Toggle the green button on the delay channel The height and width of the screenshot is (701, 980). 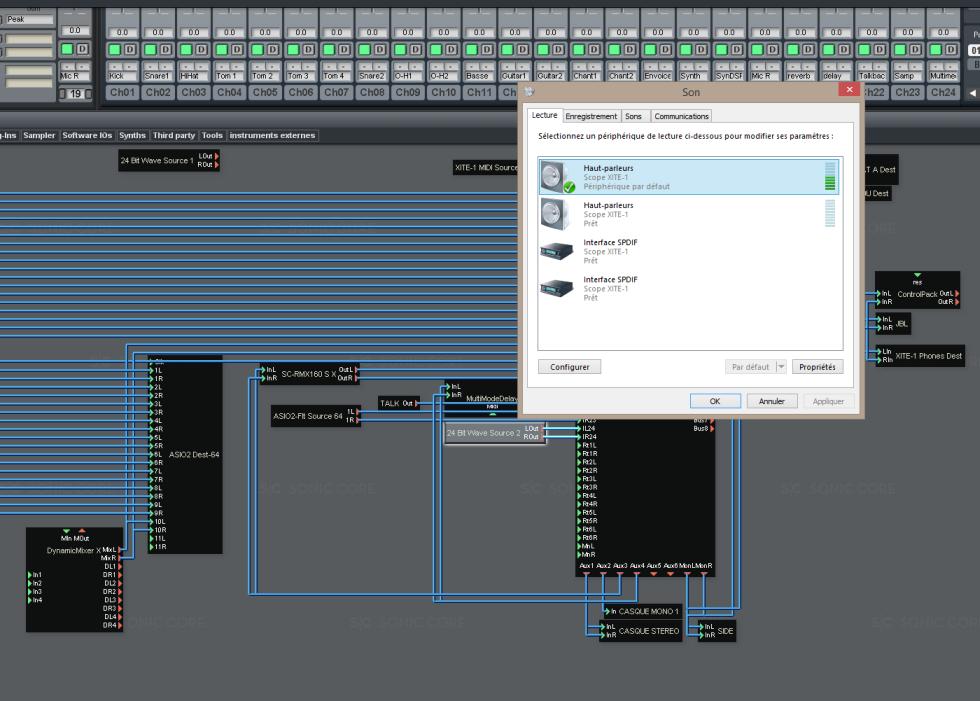click(829, 49)
